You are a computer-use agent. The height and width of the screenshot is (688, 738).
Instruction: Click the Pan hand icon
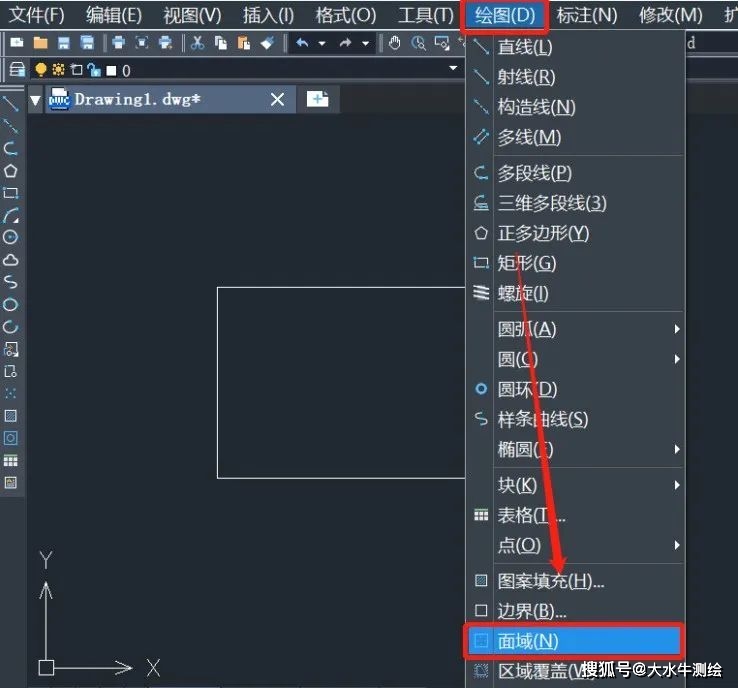coord(394,43)
